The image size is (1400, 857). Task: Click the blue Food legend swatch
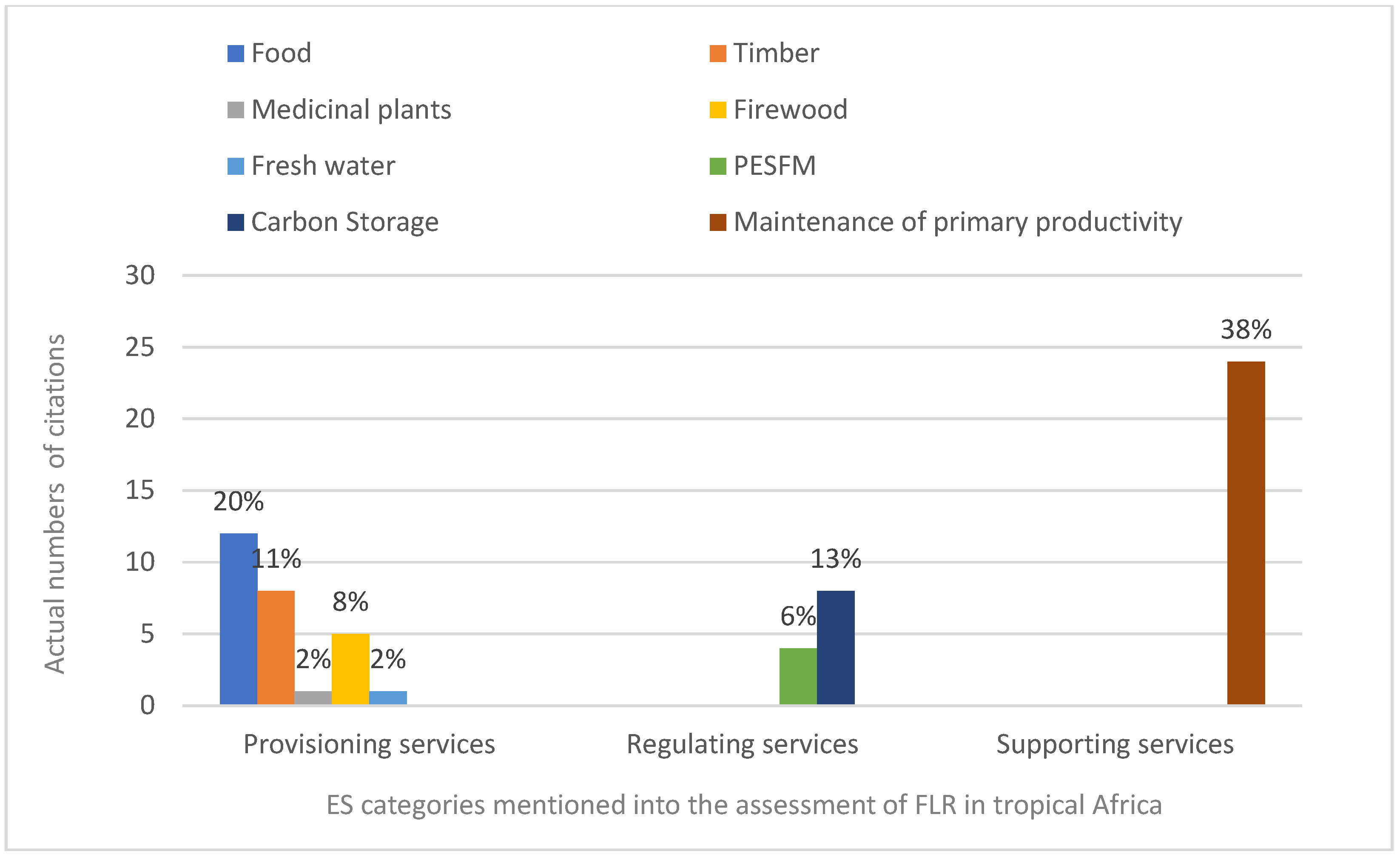pos(236,54)
